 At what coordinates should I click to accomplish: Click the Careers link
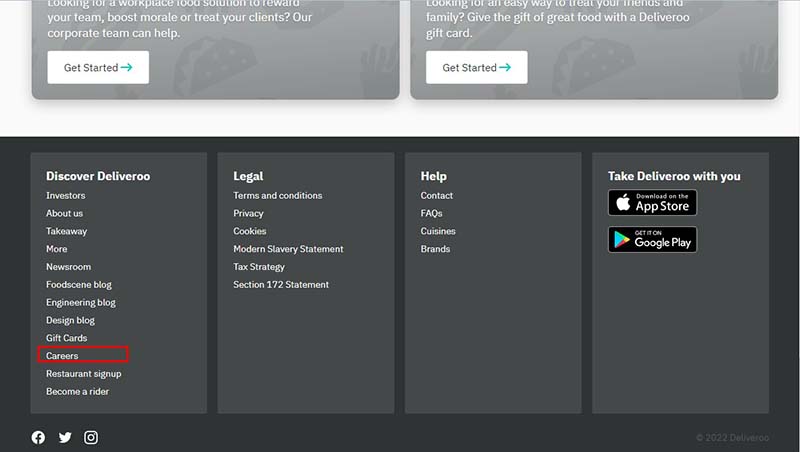click(x=62, y=356)
